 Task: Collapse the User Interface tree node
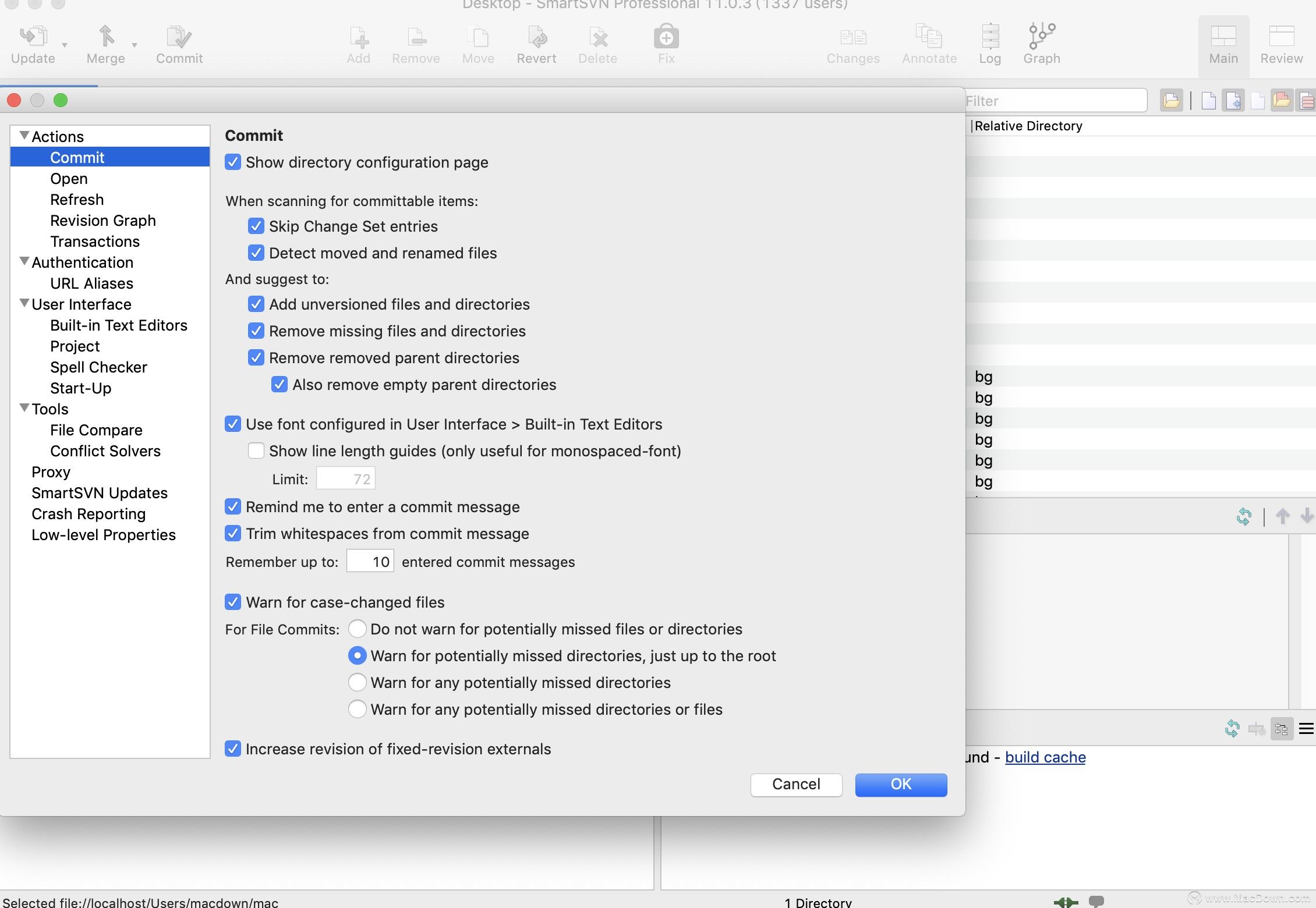tap(24, 303)
